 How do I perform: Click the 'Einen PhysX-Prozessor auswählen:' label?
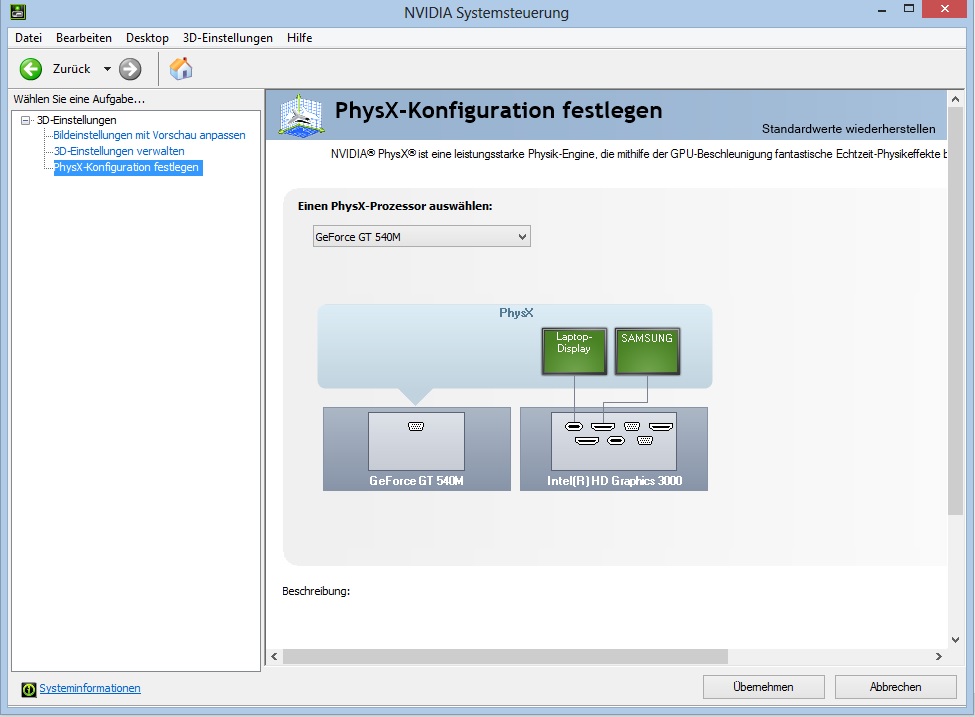(395, 206)
